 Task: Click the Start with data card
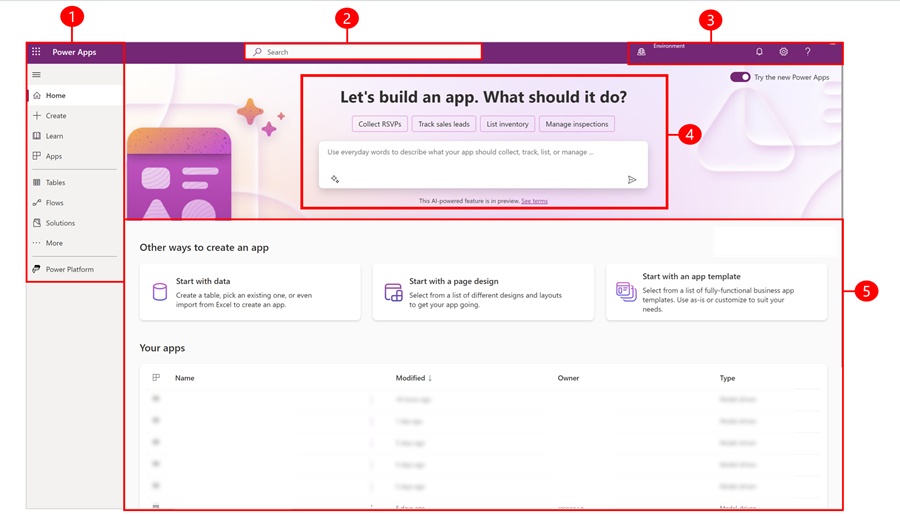250,292
